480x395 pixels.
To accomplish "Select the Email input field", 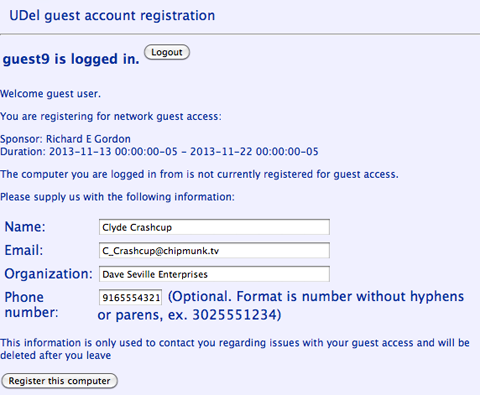I will tap(214, 251).
